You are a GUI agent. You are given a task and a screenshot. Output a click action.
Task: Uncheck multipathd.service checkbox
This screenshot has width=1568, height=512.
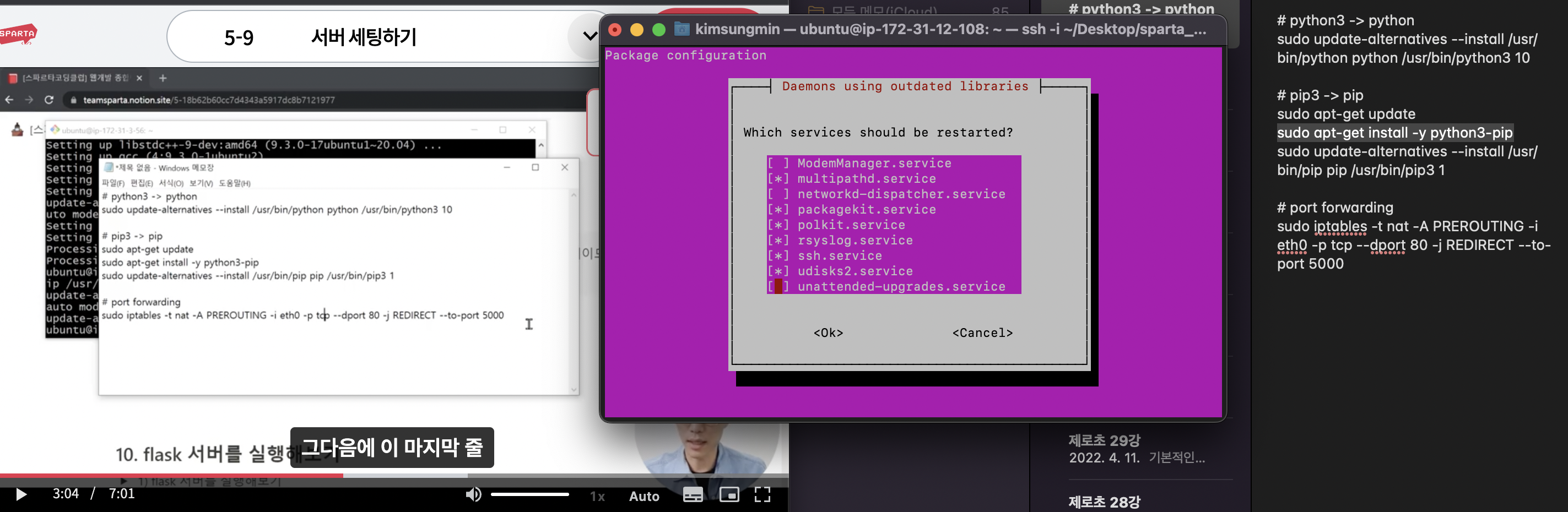click(x=778, y=179)
